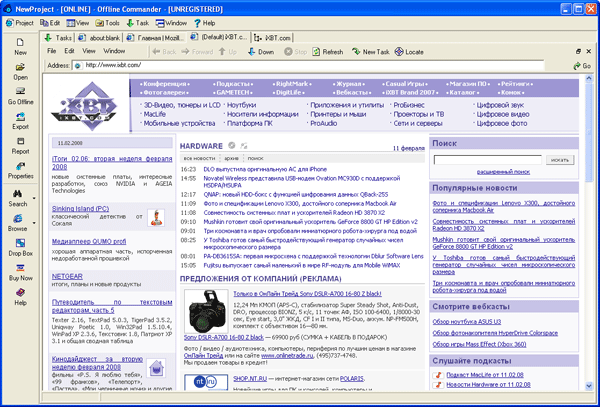Open the SHOP.NT.RU store link
The image size is (600, 407).
pyautogui.click(x=250, y=379)
